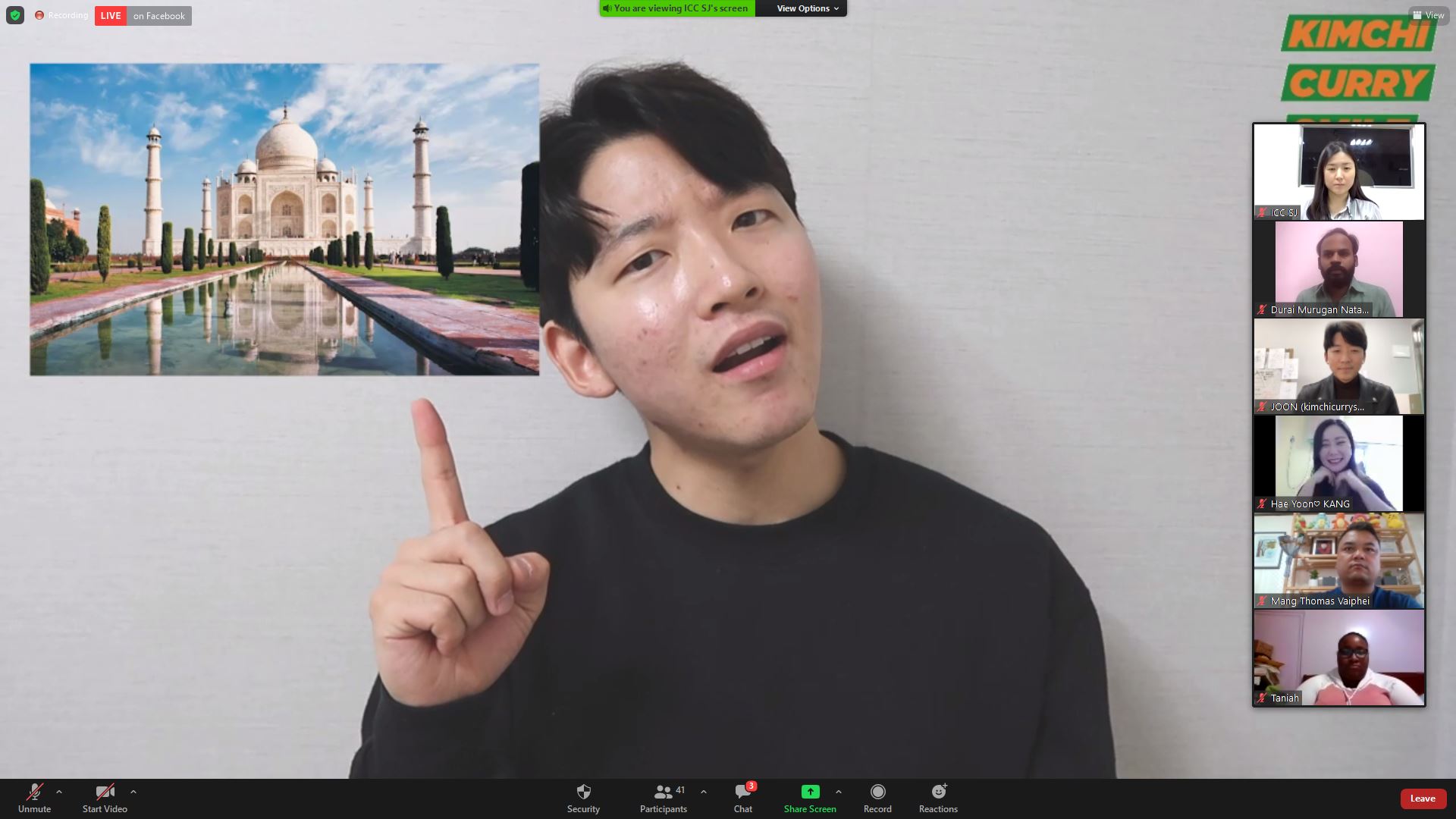Expand participants options caret
This screenshot has width=1456, height=819.
coord(704,792)
